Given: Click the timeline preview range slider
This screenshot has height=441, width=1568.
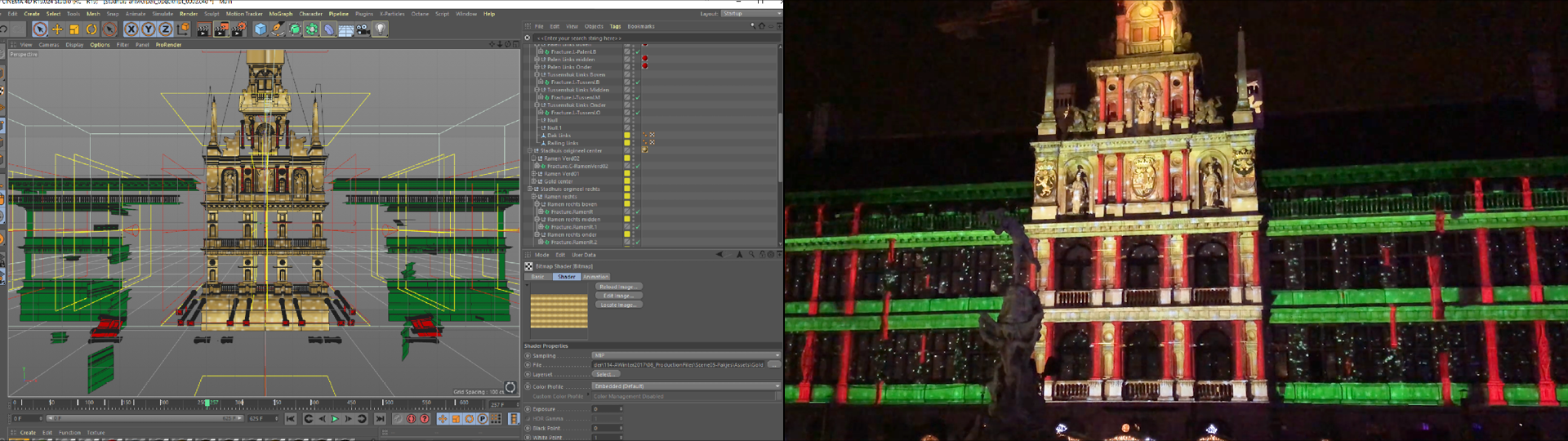Looking at the screenshot, I should pyautogui.click(x=147, y=418).
